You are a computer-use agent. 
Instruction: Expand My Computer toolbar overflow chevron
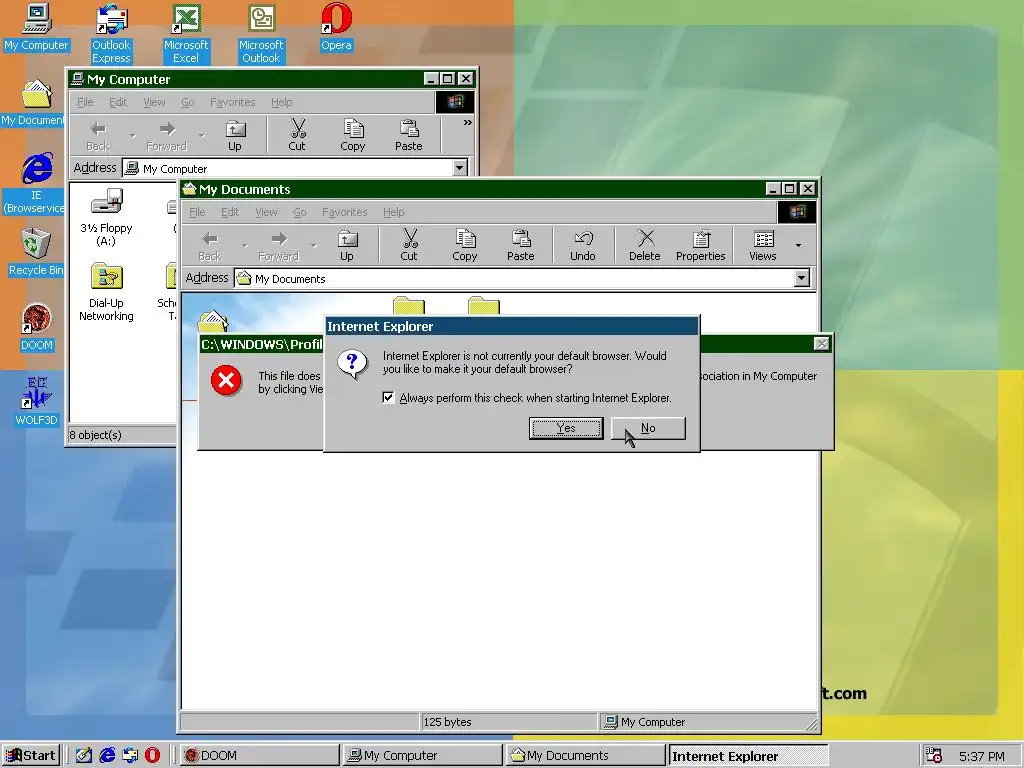tap(468, 123)
